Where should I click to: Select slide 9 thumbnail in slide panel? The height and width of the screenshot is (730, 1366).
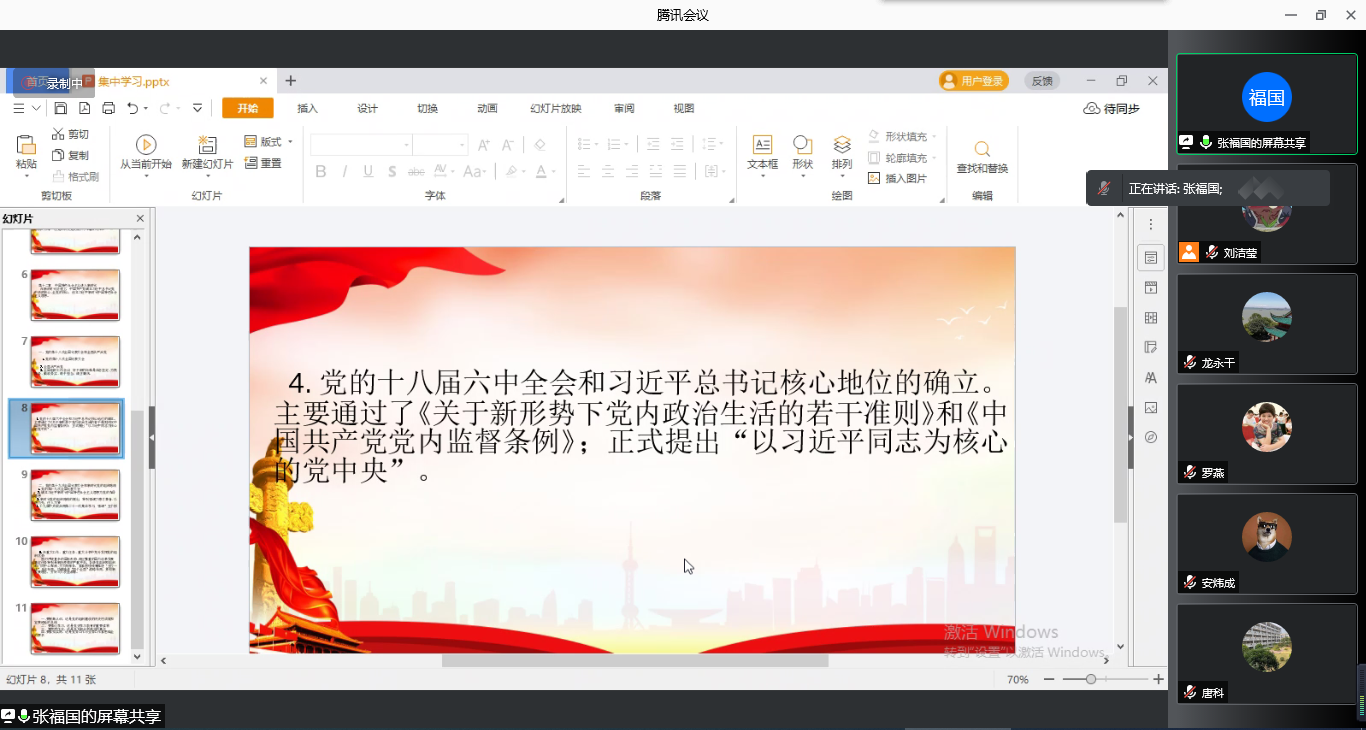[75, 495]
